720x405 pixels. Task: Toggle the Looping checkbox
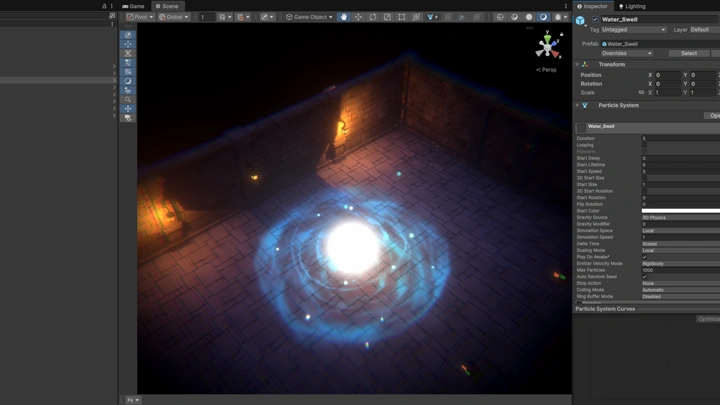645,145
